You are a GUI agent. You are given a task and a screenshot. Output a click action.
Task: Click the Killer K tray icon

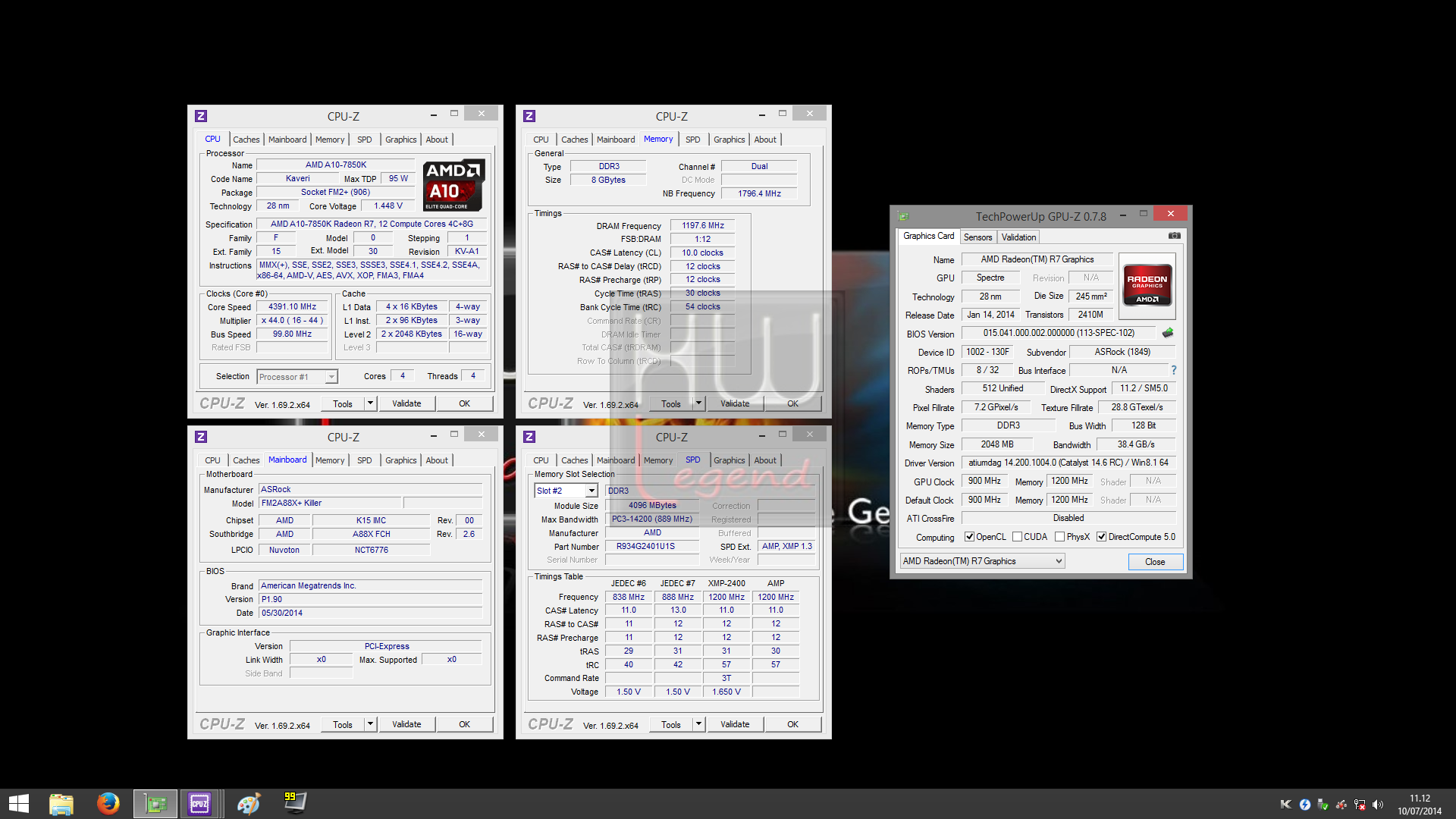pyautogui.click(x=1285, y=805)
